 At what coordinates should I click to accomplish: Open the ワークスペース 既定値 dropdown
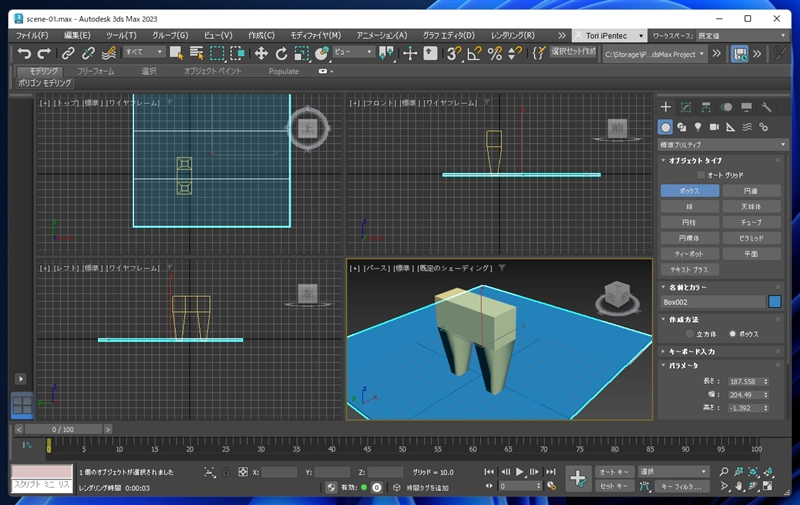pyautogui.click(x=742, y=36)
